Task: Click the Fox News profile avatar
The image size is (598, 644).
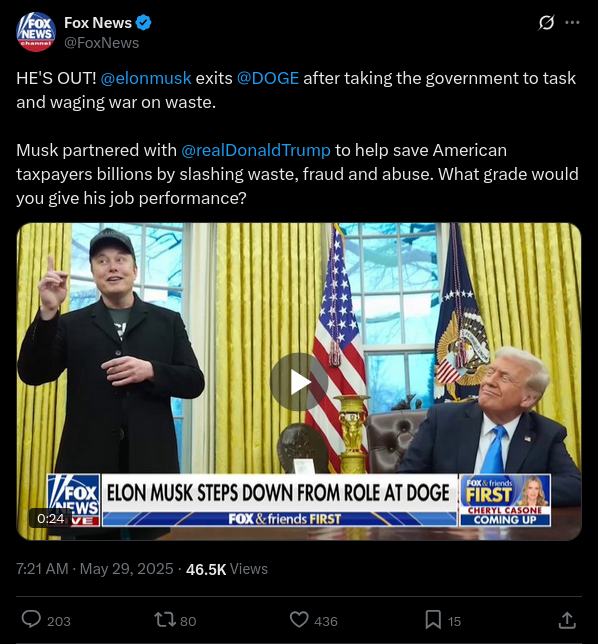Action: tap(36, 32)
